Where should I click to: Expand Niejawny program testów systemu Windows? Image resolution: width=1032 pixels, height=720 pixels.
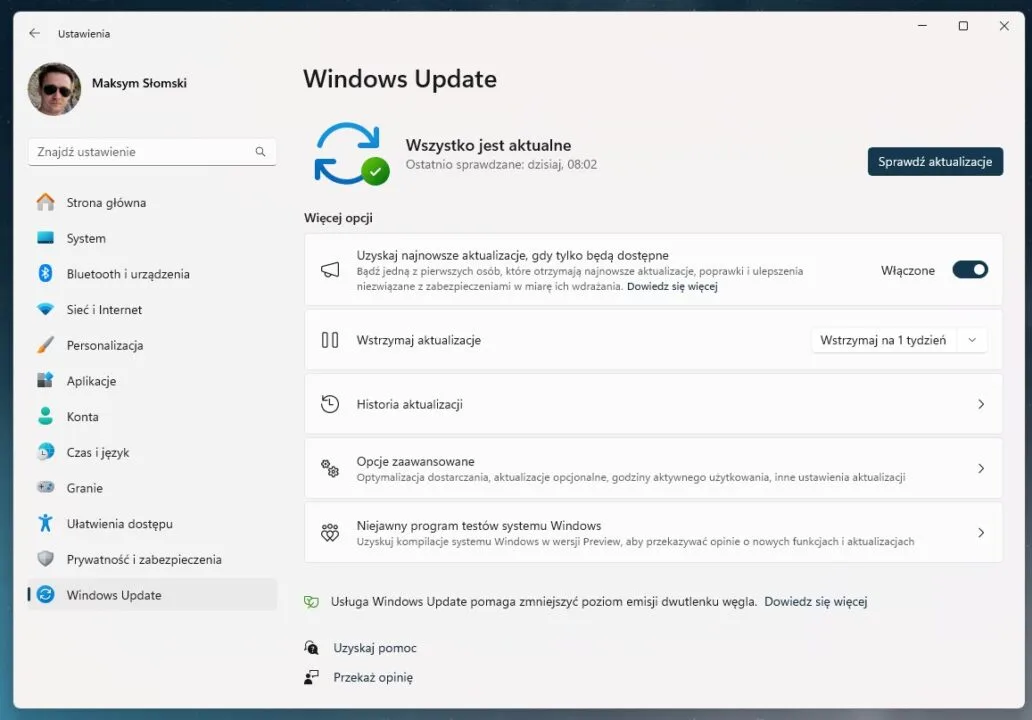[980, 532]
